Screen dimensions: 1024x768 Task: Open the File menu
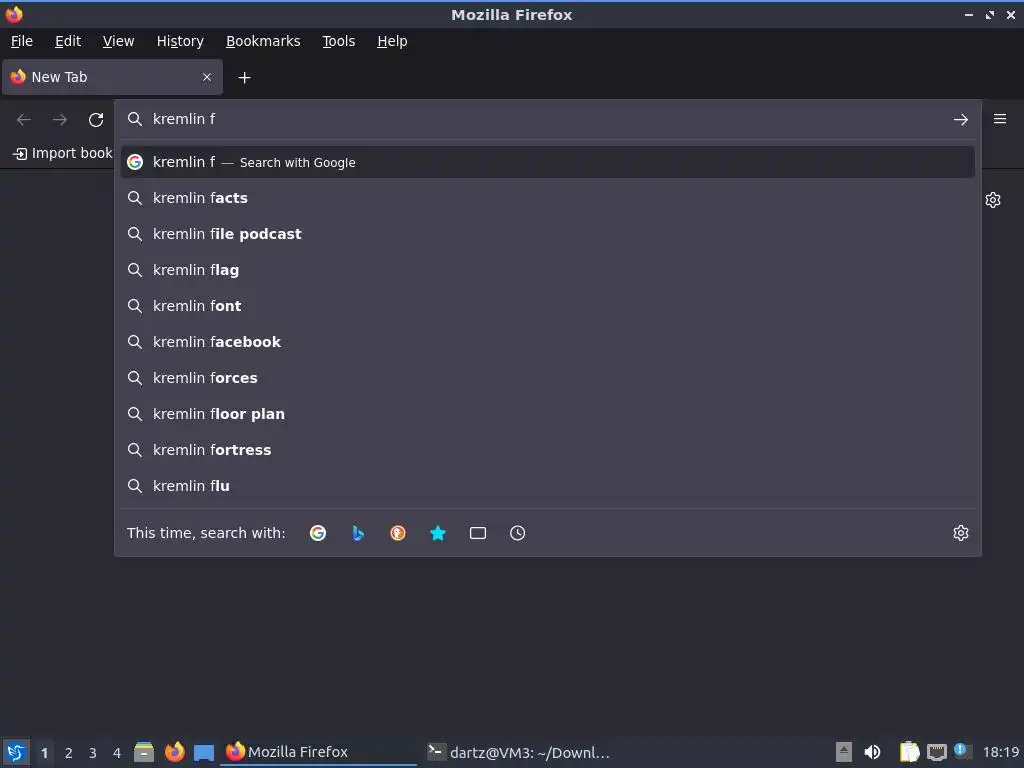click(x=22, y=41)
